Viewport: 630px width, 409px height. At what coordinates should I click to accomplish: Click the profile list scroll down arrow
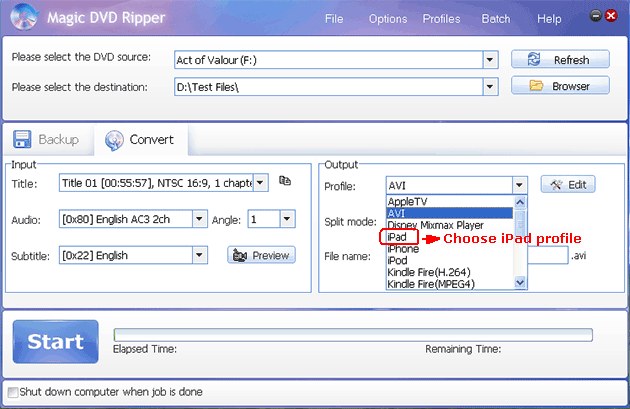pyautogui.click(x=520, y=283)
